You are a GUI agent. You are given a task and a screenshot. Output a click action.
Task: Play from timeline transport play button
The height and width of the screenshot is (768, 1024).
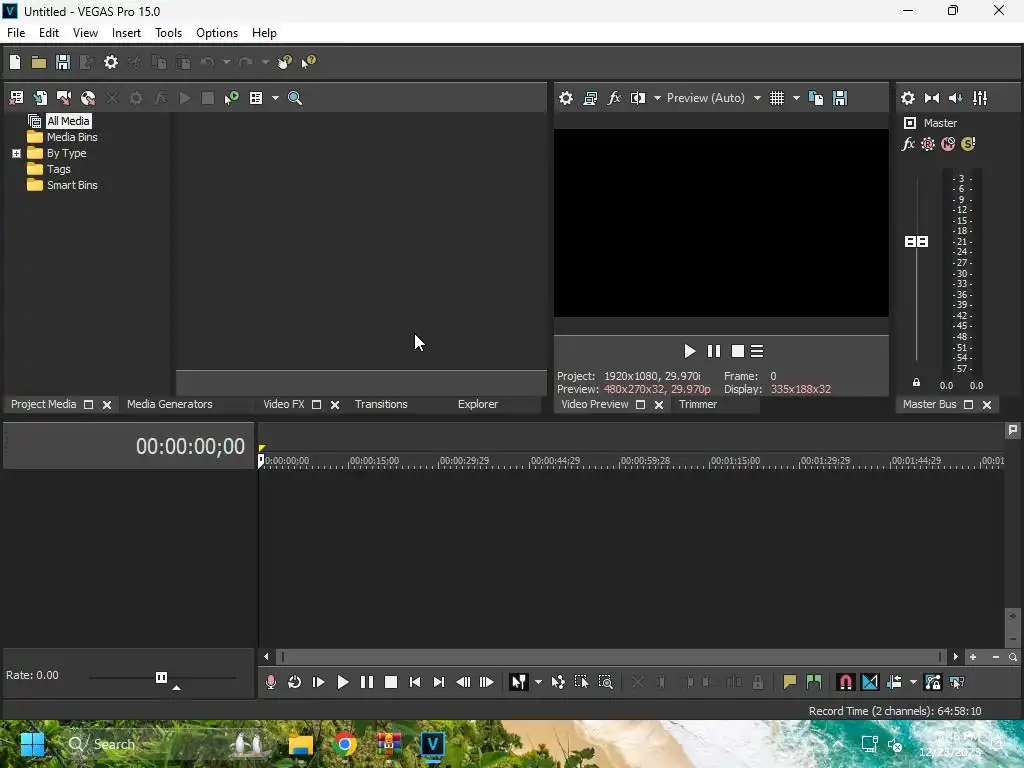point(343,682)
